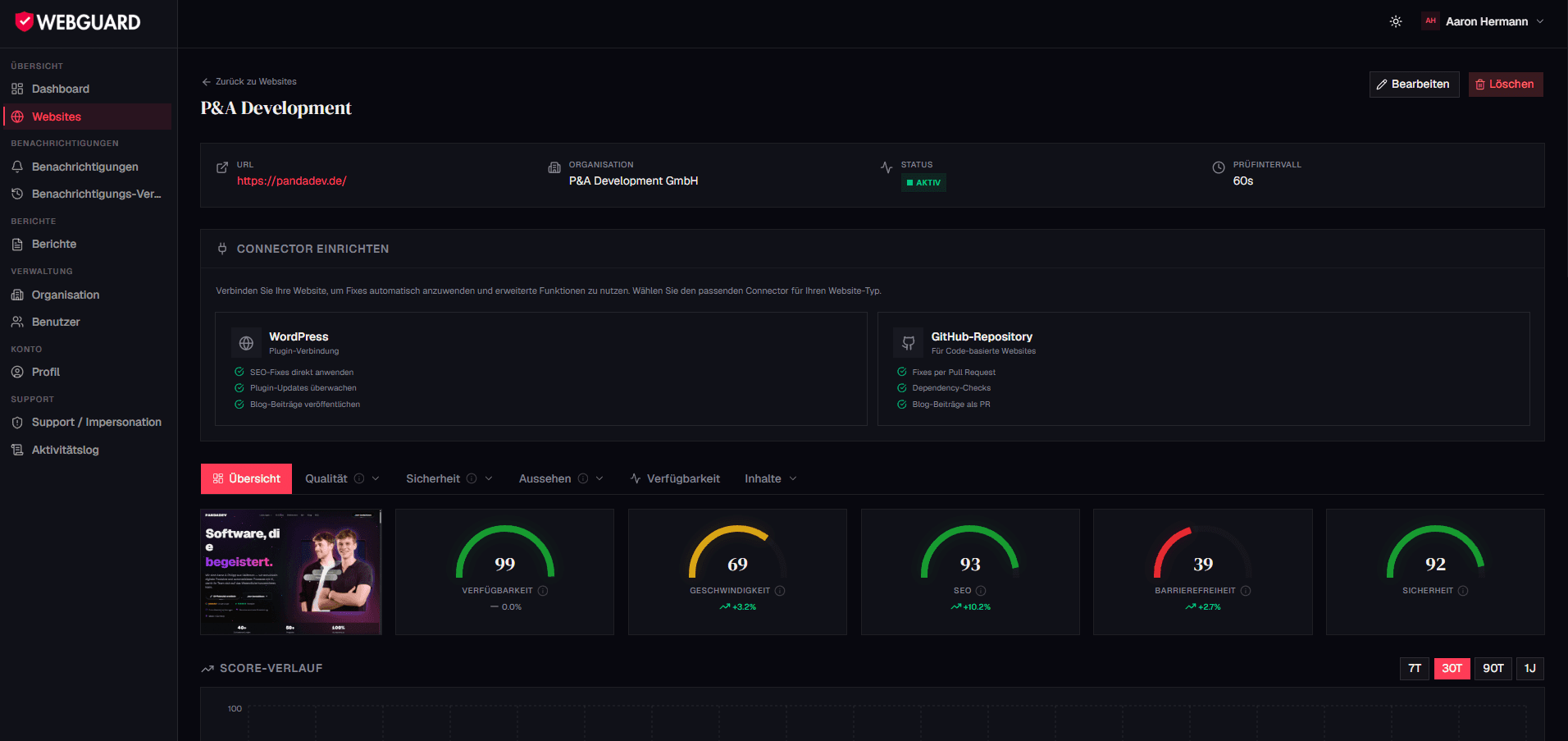Open the https://pandadev.de/ link

[292, 181]
